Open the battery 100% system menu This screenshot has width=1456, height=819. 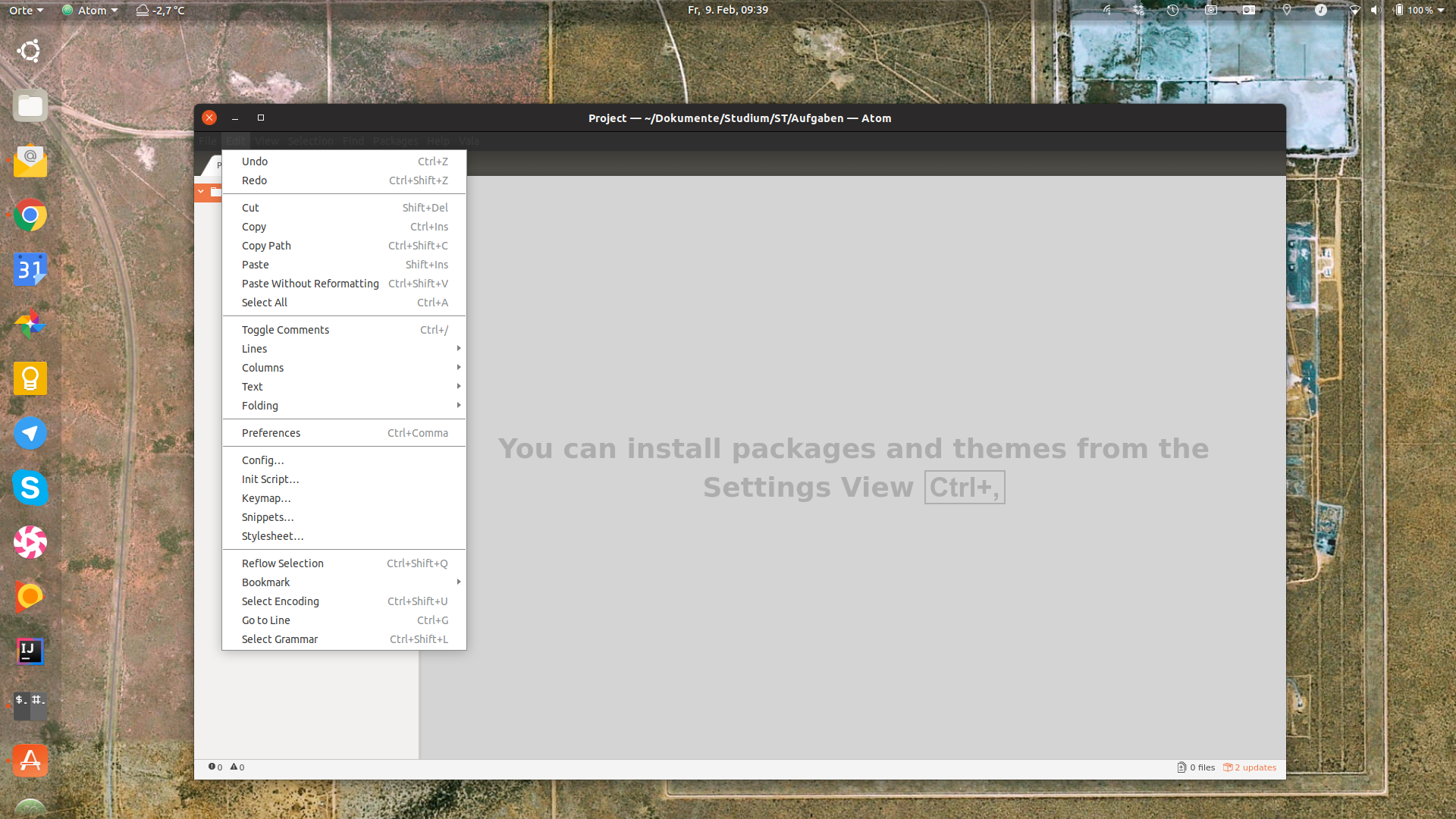pos(1419,10)
